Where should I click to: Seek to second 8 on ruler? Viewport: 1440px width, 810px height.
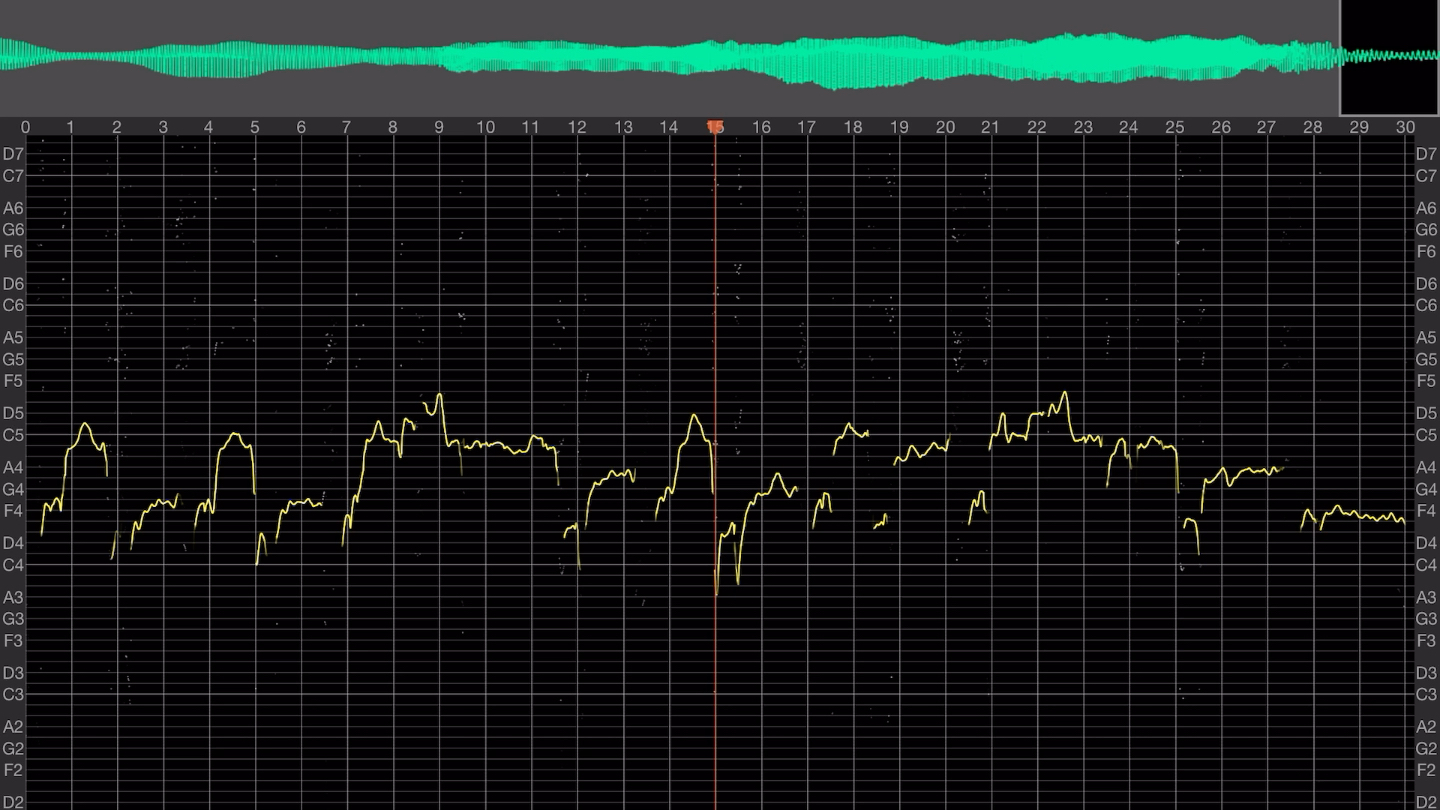(393, 127)
